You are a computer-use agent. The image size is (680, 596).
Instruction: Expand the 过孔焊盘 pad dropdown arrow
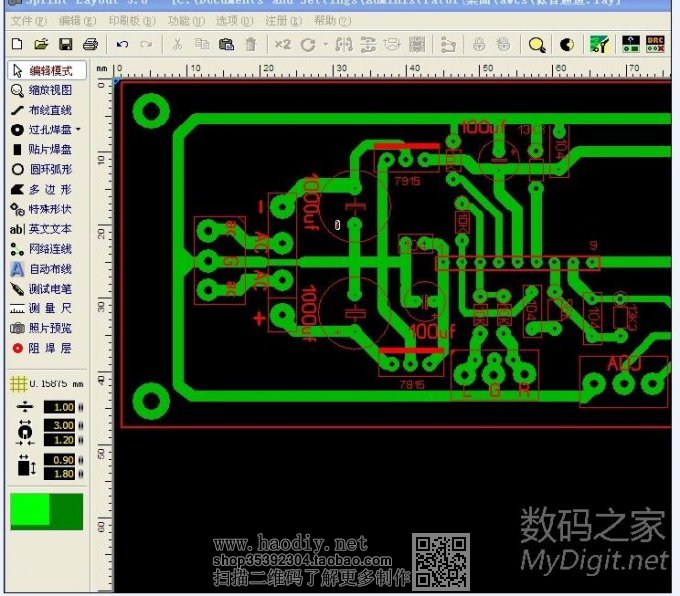click(78, 130)
